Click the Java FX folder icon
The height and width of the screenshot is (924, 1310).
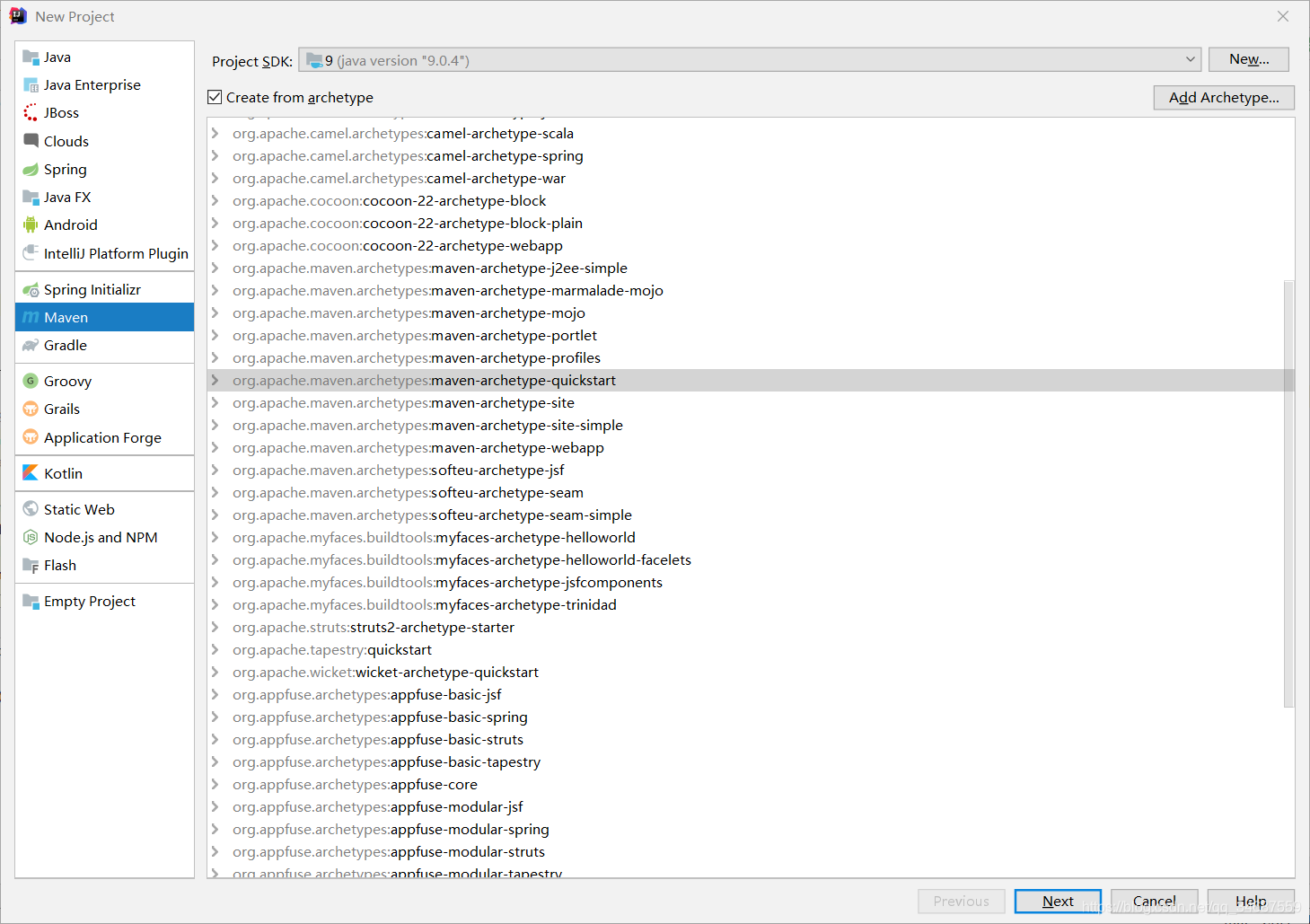coord(31,198)
